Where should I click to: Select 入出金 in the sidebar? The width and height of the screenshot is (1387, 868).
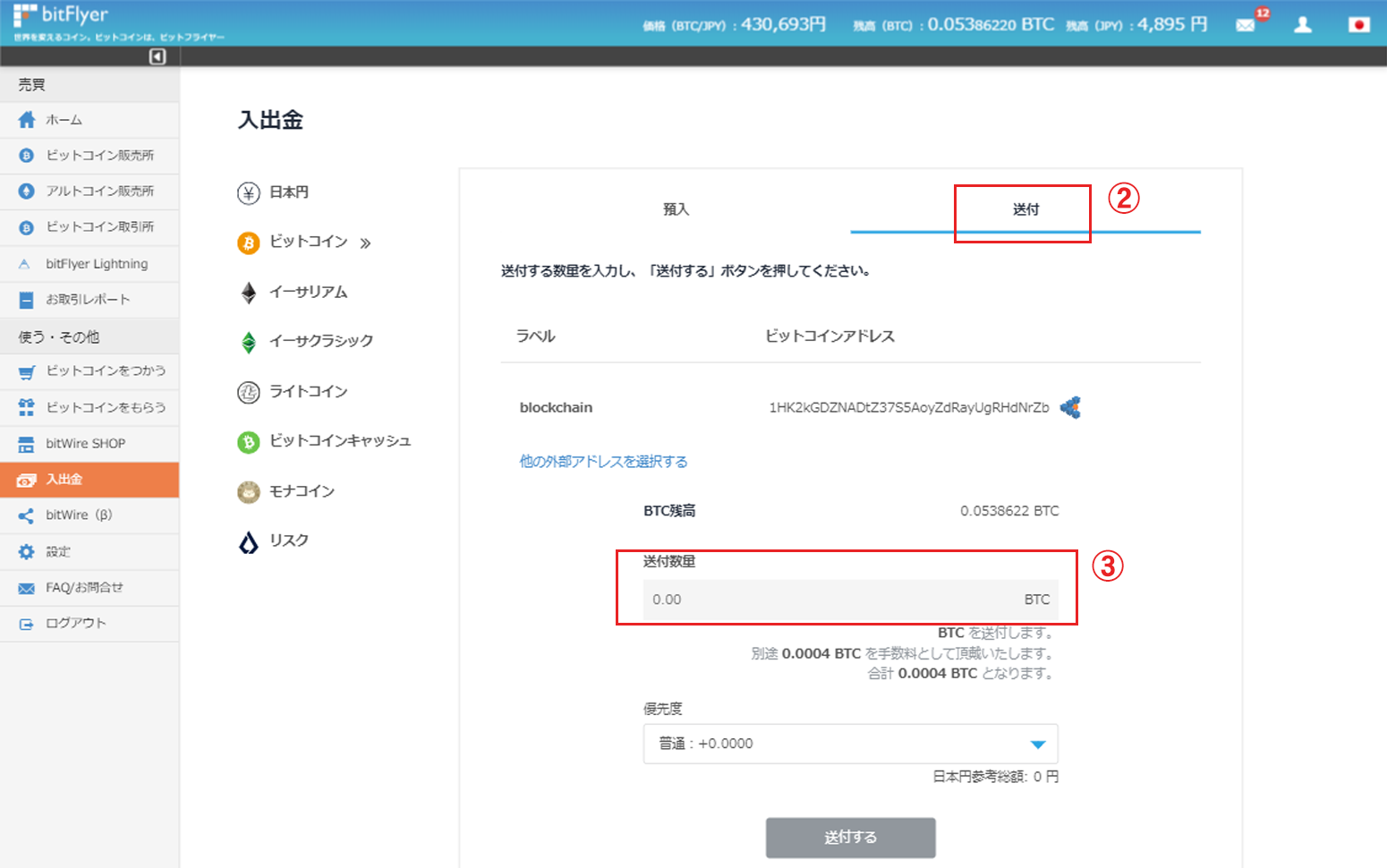[x=89, y=480]
